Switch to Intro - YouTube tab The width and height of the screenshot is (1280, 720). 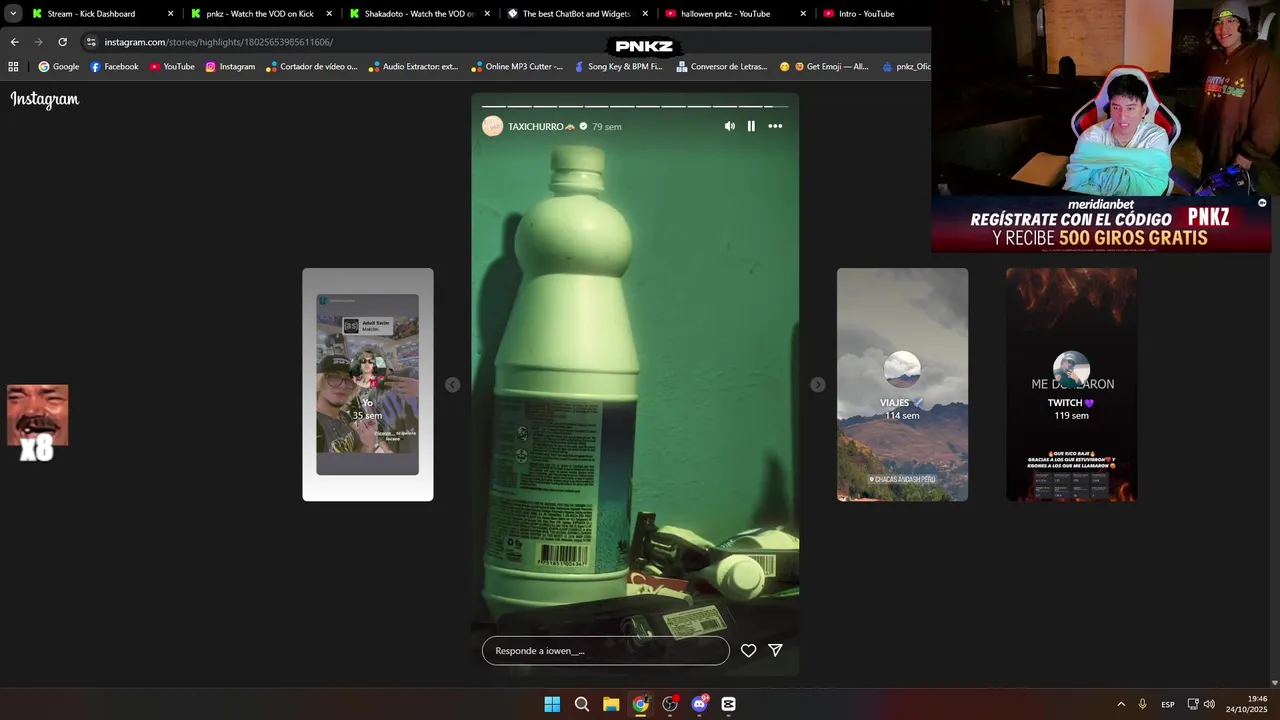[x=866, y=14]
